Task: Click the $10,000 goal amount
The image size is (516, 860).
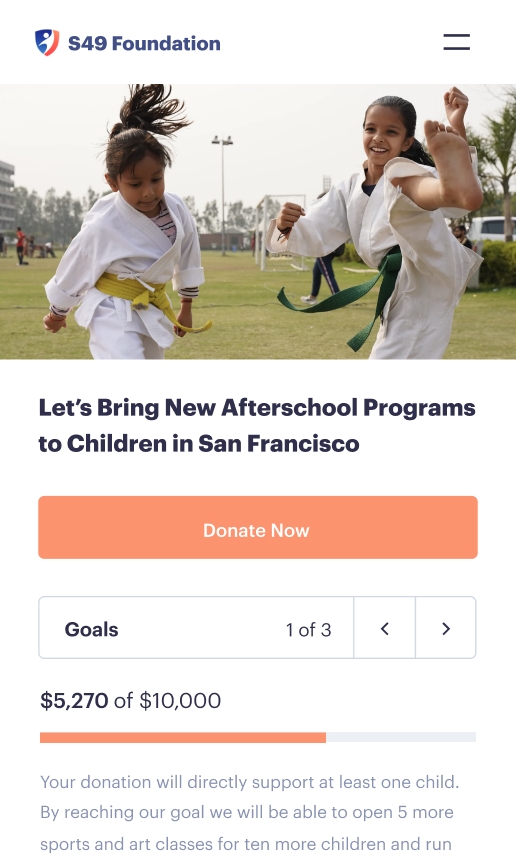Action: pyautogui.click(x=180, y=700)
